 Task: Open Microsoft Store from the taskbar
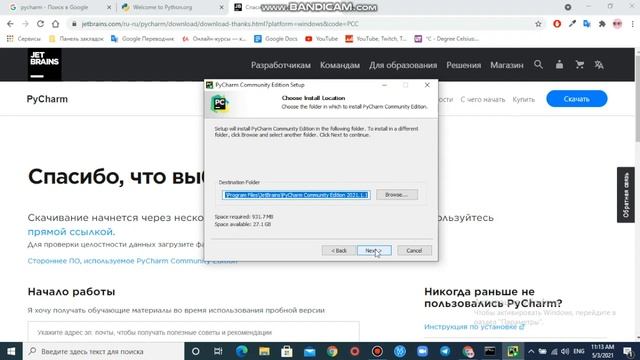[x=287, y=351]
